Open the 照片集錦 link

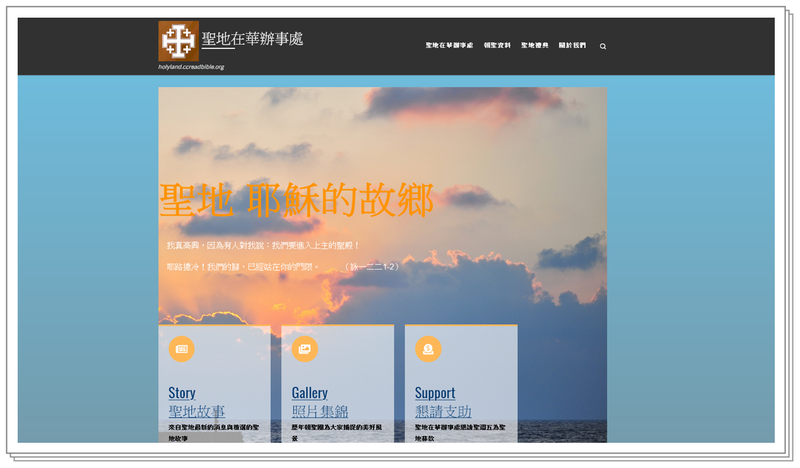[320, 411]
